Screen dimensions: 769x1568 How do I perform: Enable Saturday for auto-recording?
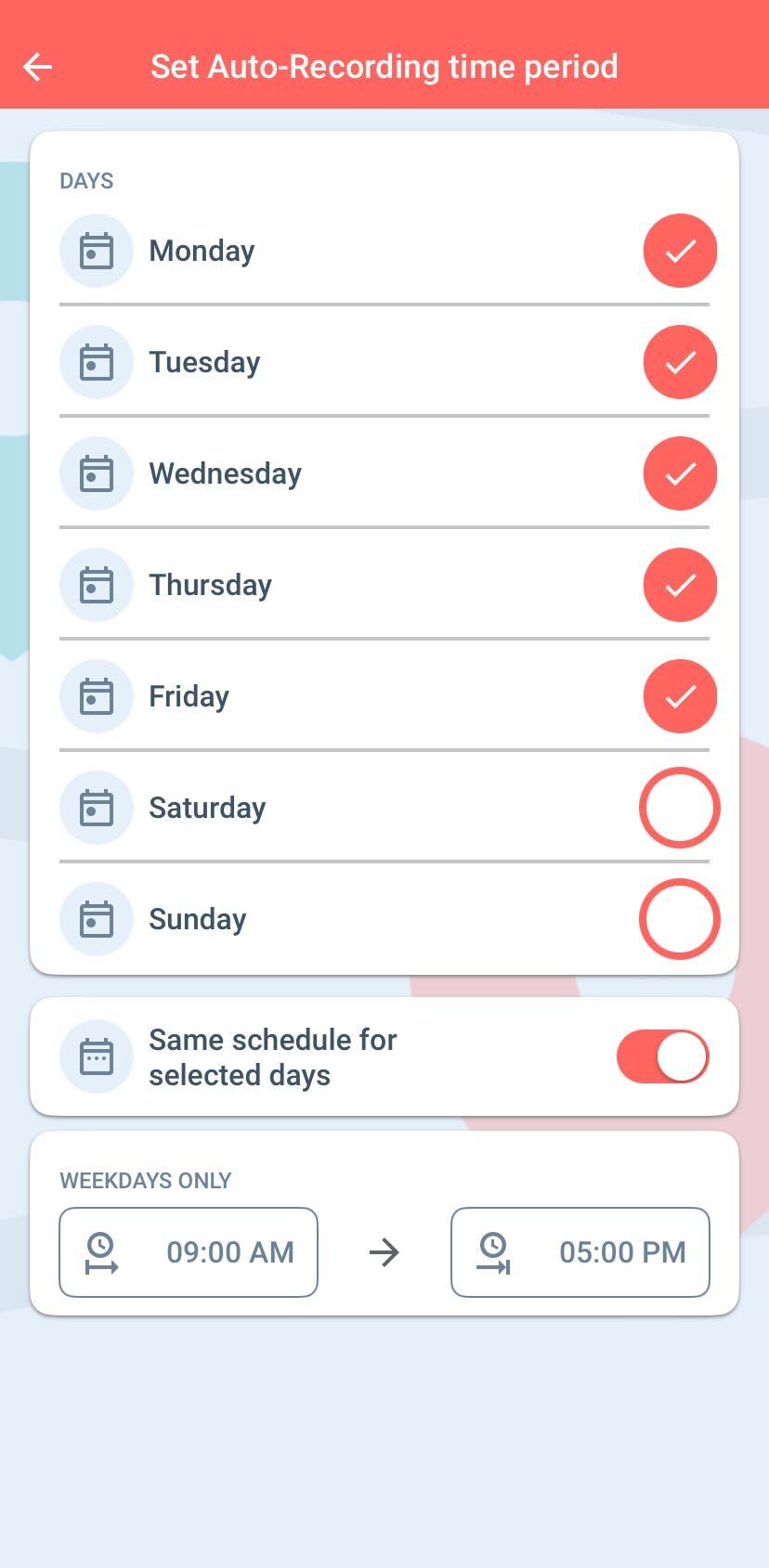680,808
